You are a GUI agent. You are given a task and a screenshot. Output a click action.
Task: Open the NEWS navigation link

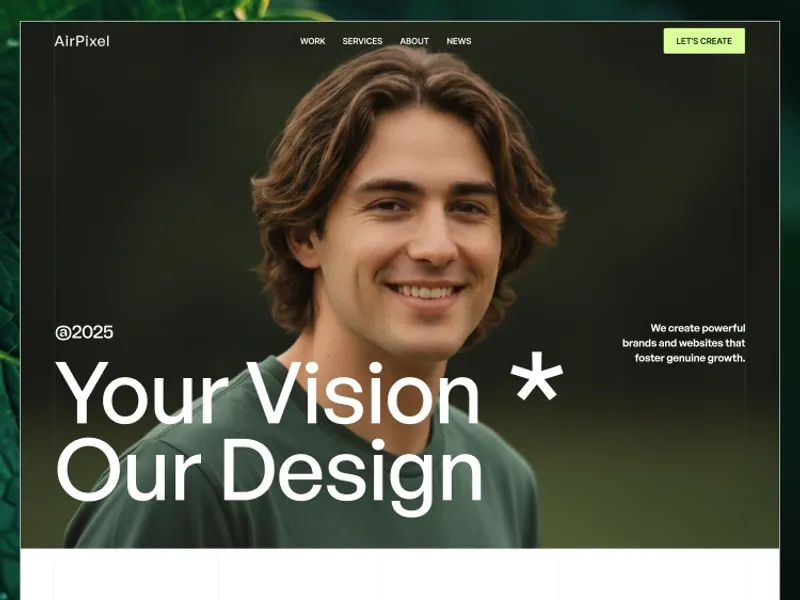click(x=459, y=41)
